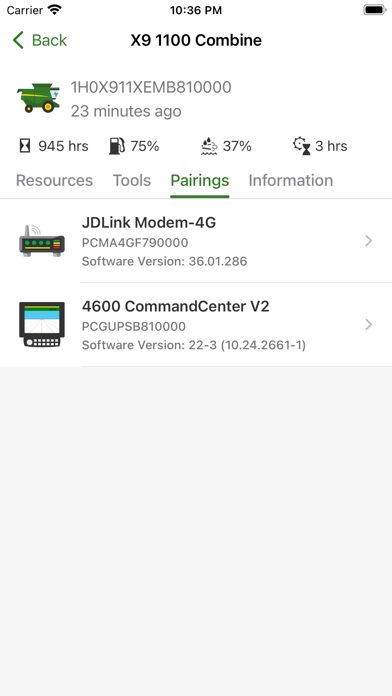Go back using the Back button
392x696 pixels.
pos(40,40)
